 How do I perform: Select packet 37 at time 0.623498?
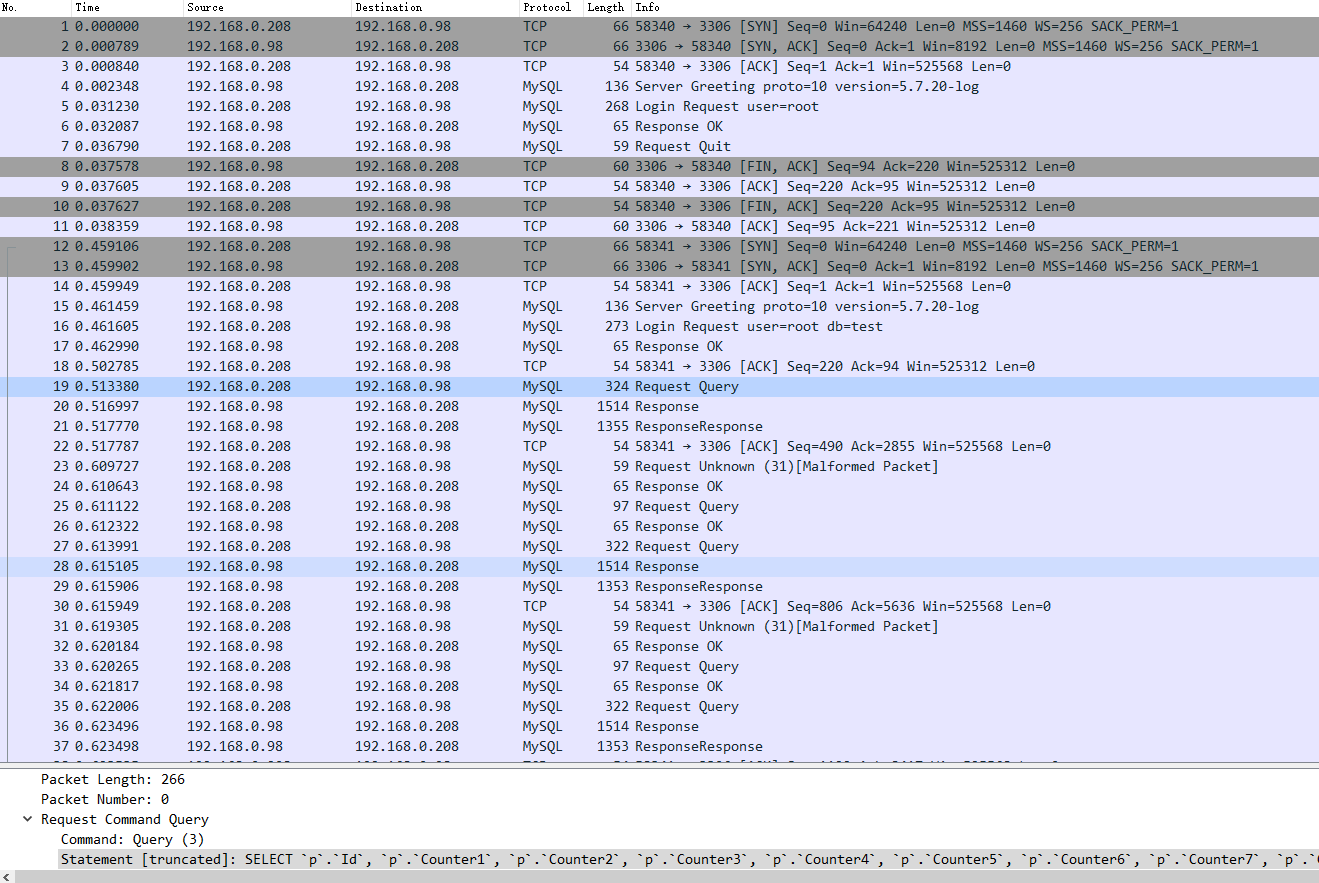tap(659, 746)
